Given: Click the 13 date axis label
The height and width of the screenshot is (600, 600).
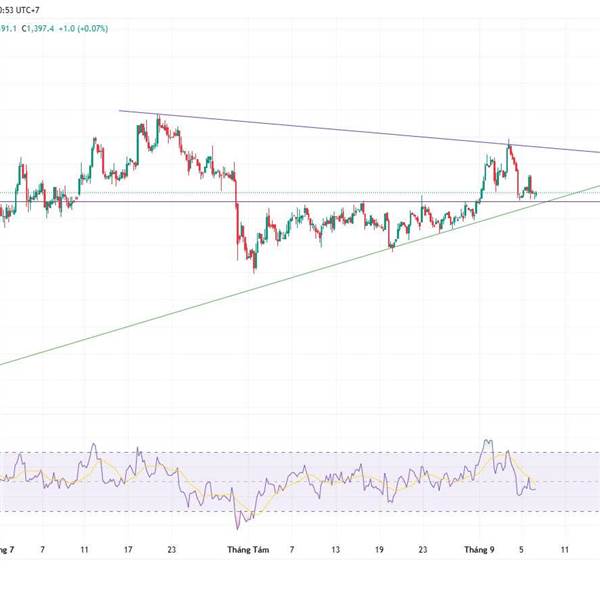Looking at the screenshot, I should click(x=336, y=550).
